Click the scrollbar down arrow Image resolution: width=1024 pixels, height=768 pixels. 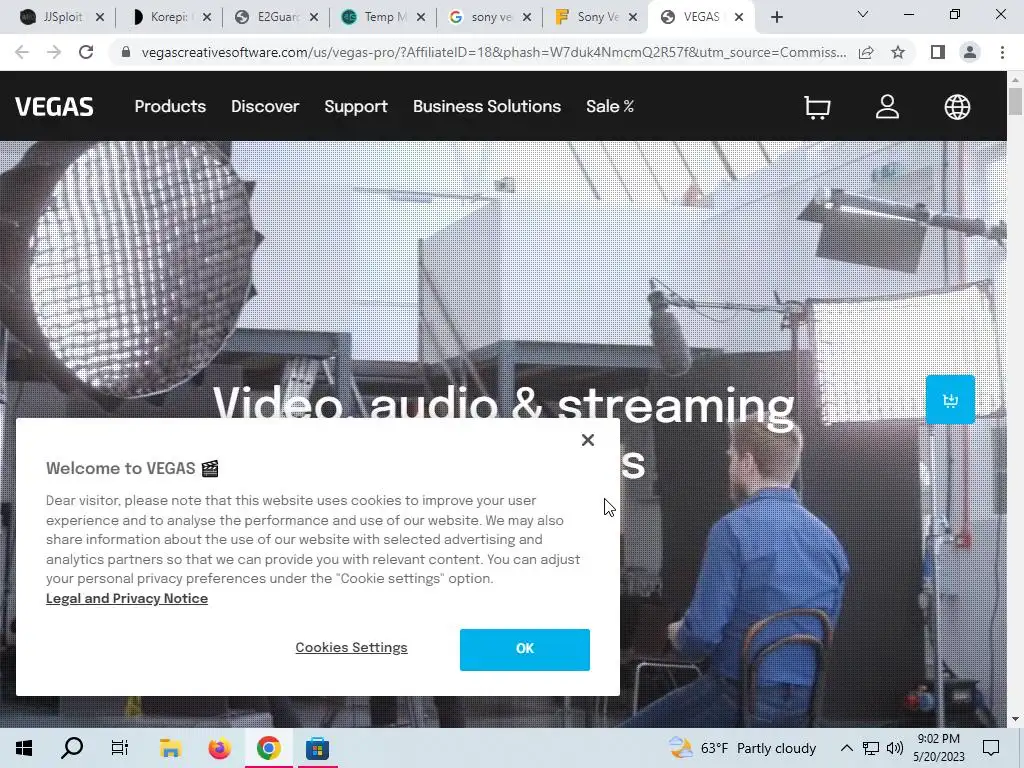pos(1015,720)
